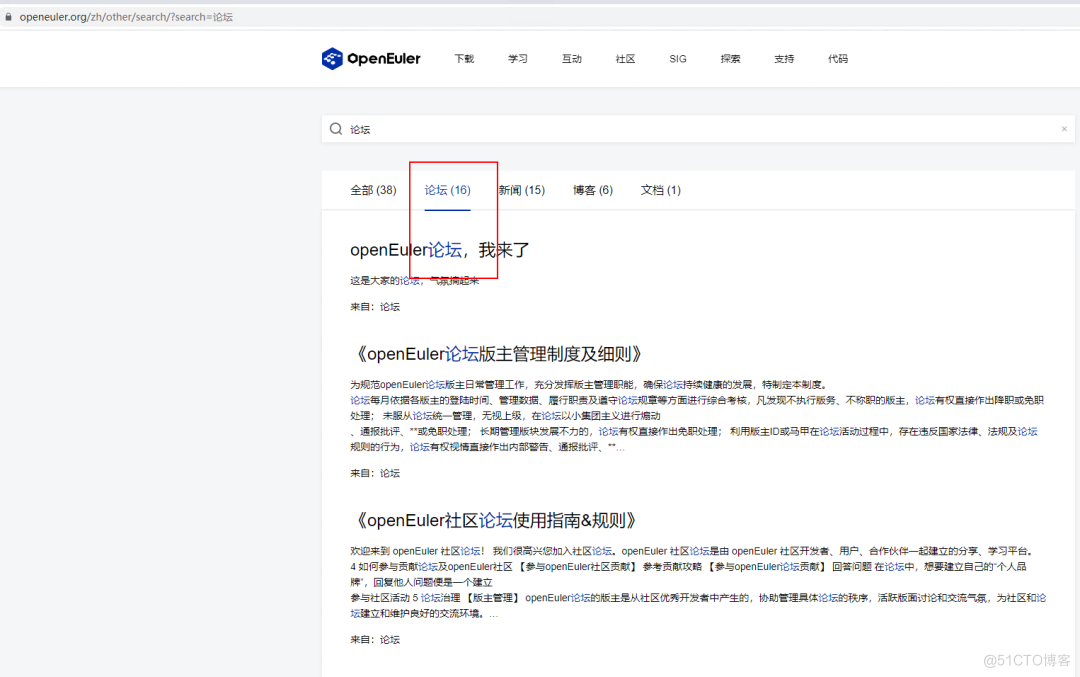
Task: Open the 下载 navigation item
Action: coord(464,59)
